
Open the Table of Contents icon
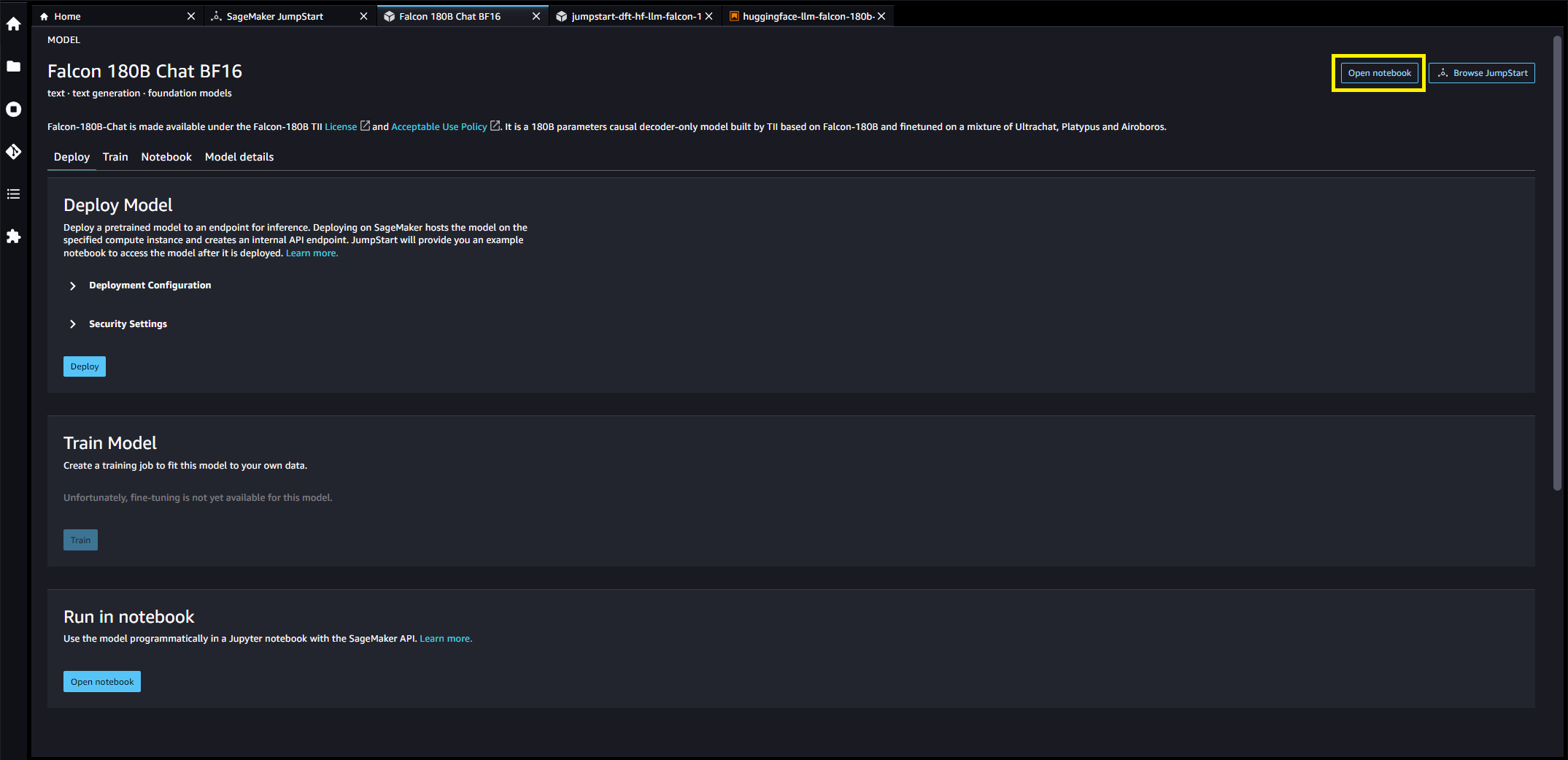(x=13, y=194)
